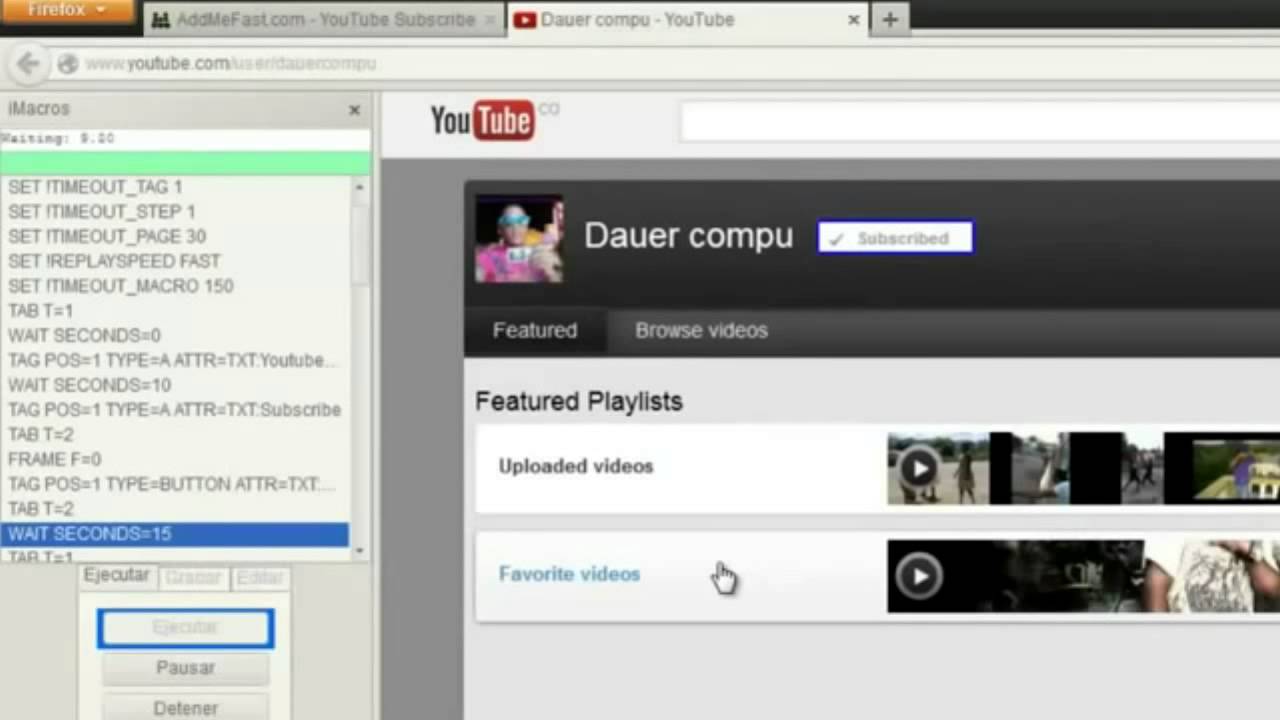Select the TAG line ending TXT:Youtube
This screenshot has height=720, width=1280.
click(175, 360)
